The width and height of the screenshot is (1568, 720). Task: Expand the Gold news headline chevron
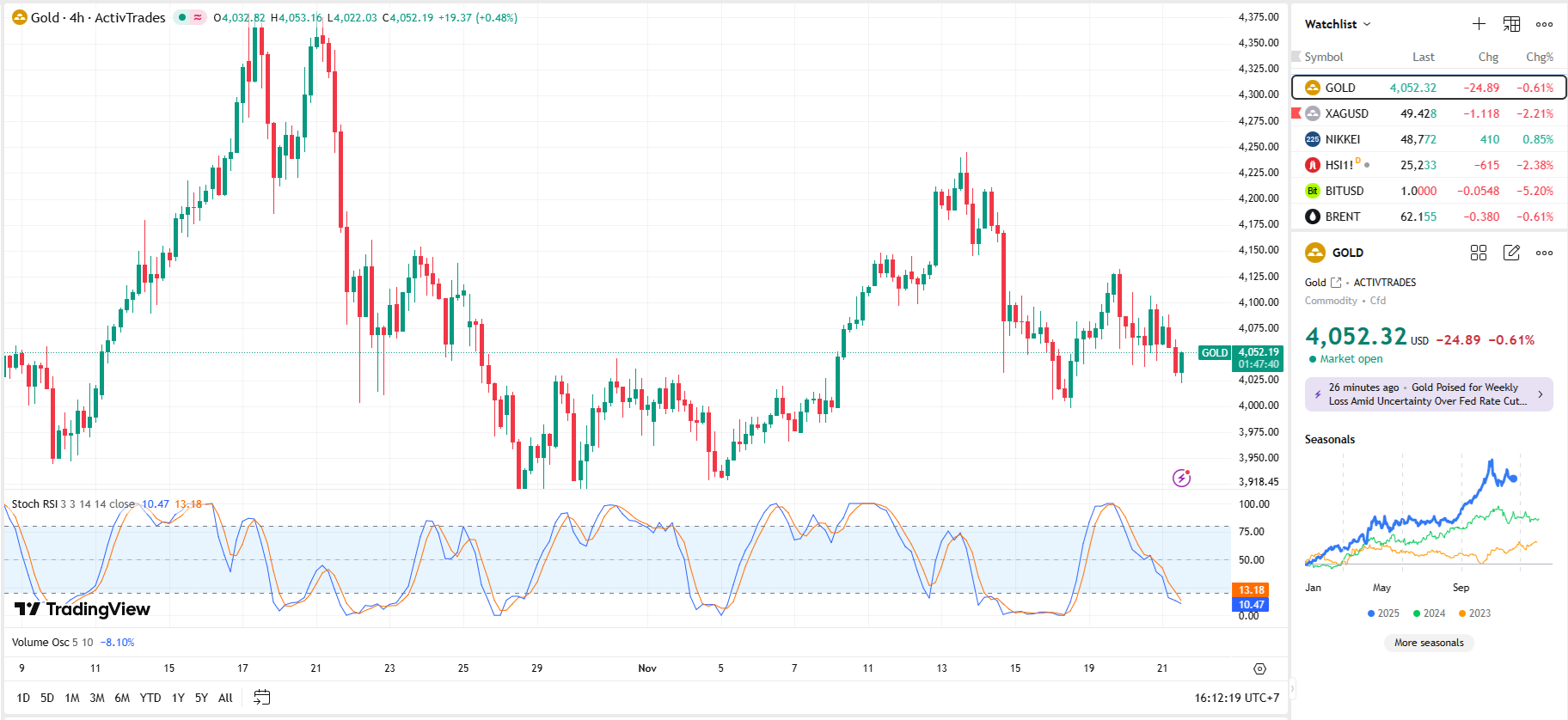(x=1540, y=394)
